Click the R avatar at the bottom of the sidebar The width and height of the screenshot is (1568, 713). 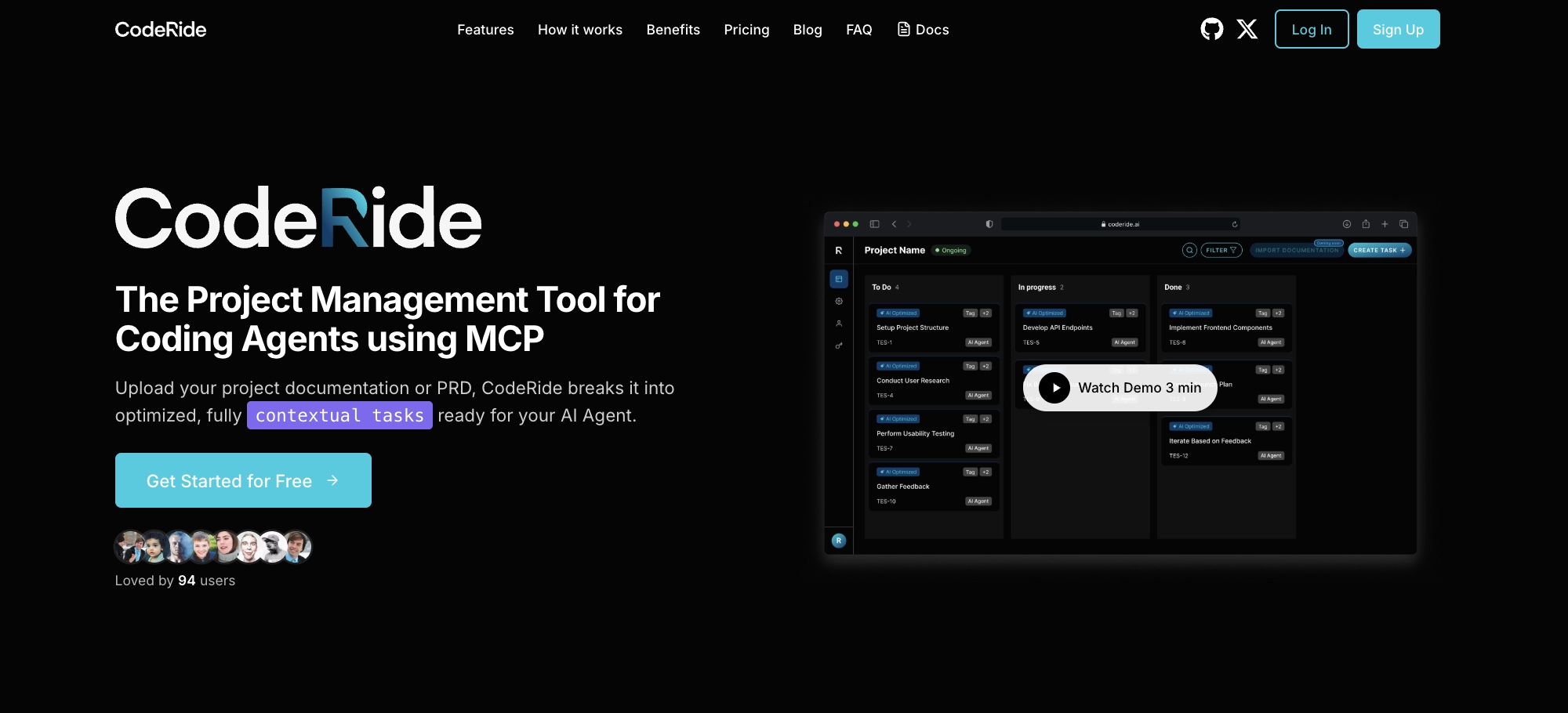pos(839,541)
